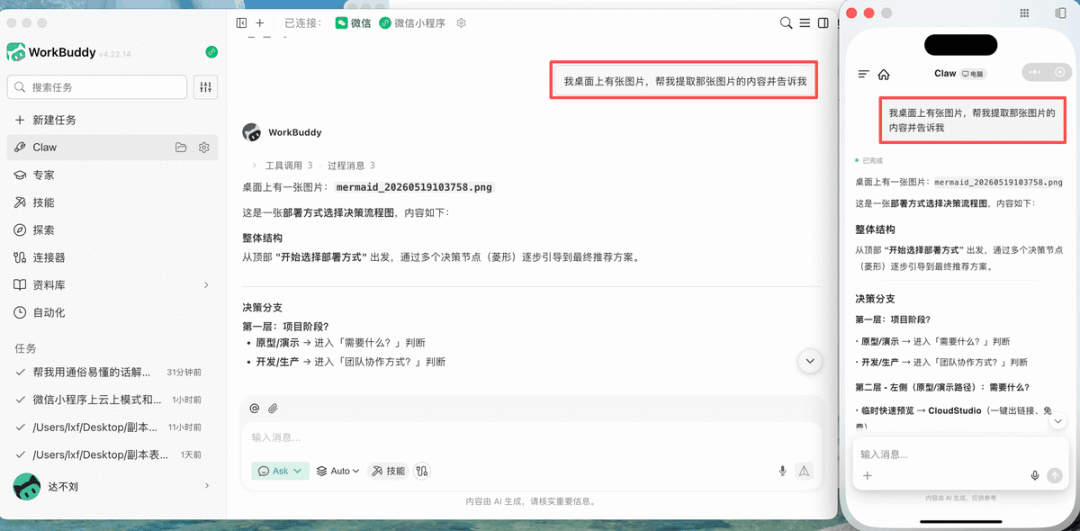
Task: Click the user message bubble in the phone app
Action: point(975,120)
